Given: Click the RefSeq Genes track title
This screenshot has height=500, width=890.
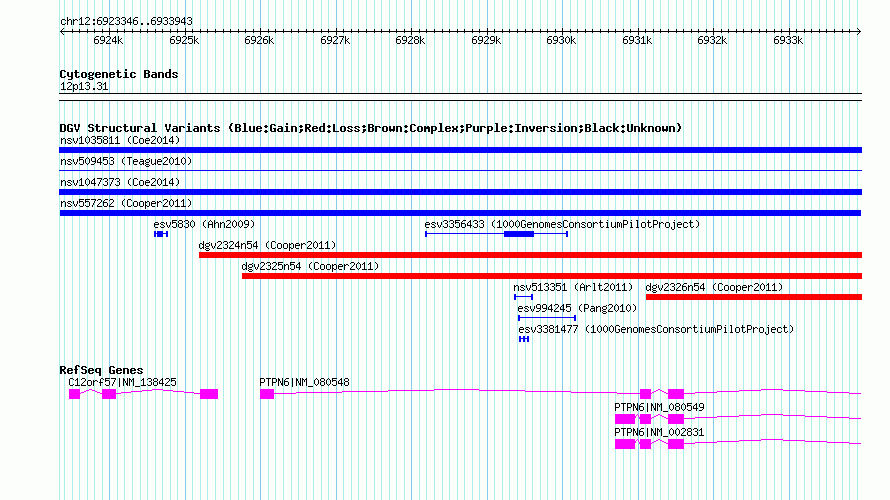Looking at the screenshot, I should click(101, 370).
